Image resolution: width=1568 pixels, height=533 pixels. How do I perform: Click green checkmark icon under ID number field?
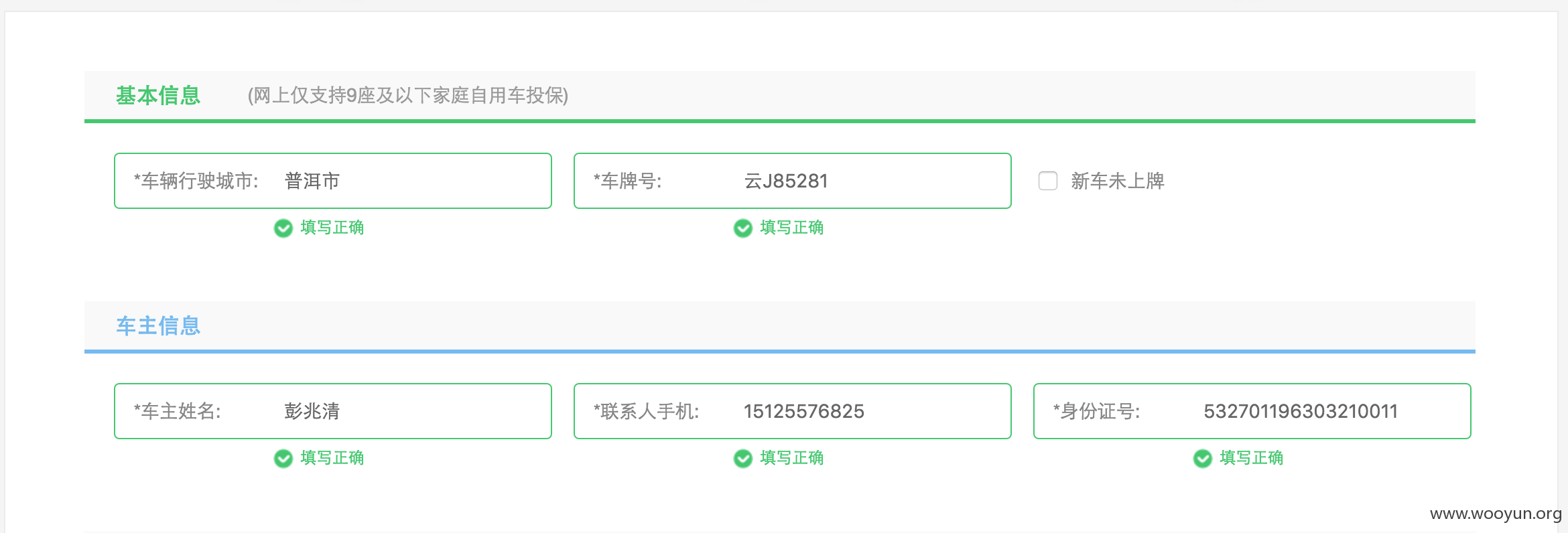[1203, 459]
